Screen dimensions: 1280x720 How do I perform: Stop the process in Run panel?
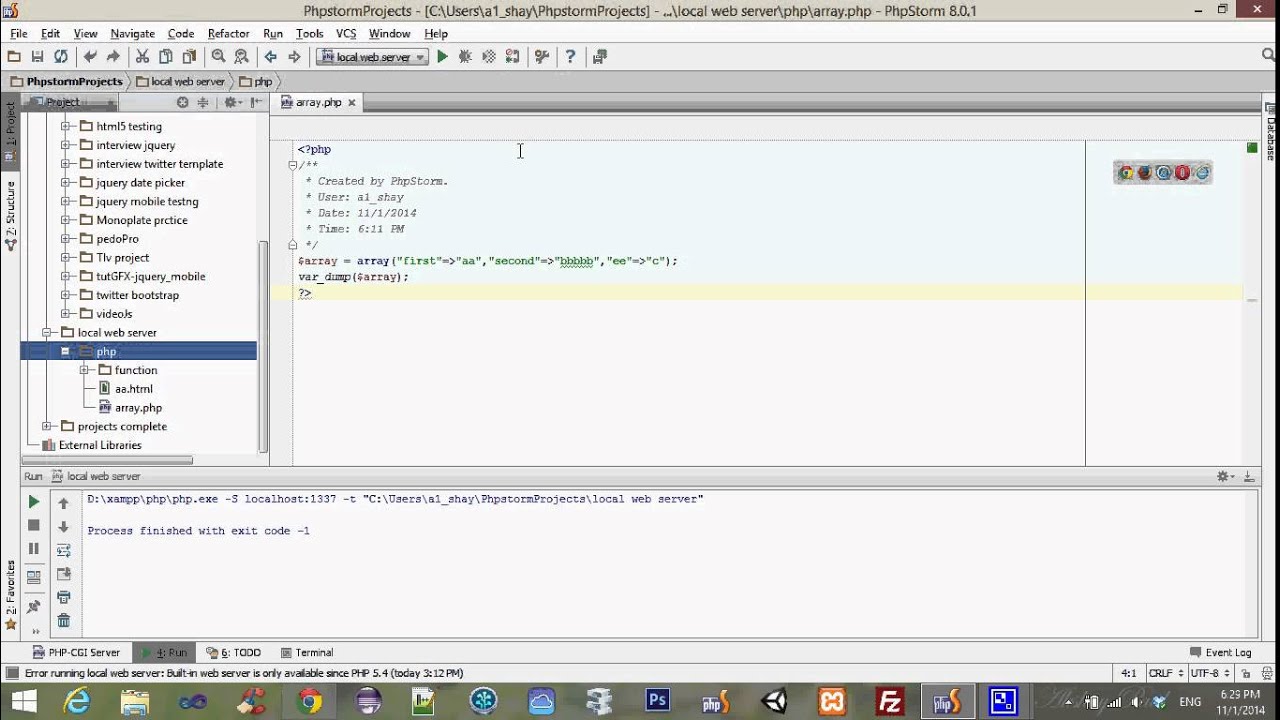[x=33, y=525]
